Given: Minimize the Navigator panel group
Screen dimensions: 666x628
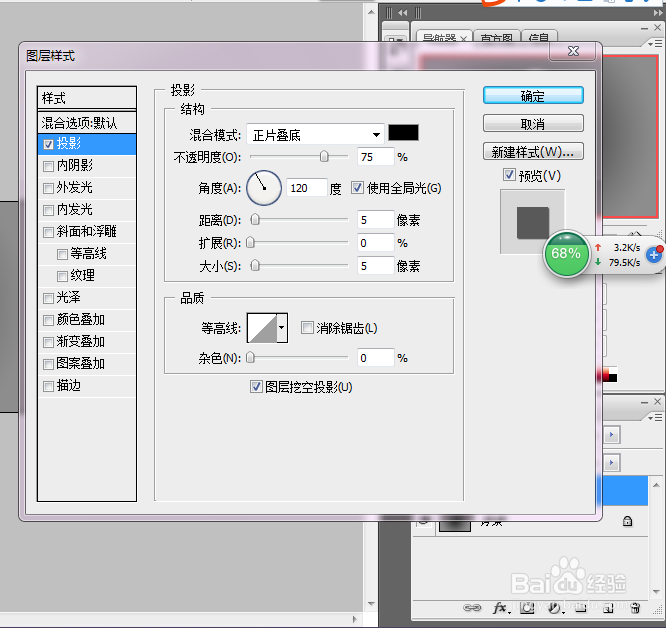Looking at the screenshot, I should coord(644,28).
